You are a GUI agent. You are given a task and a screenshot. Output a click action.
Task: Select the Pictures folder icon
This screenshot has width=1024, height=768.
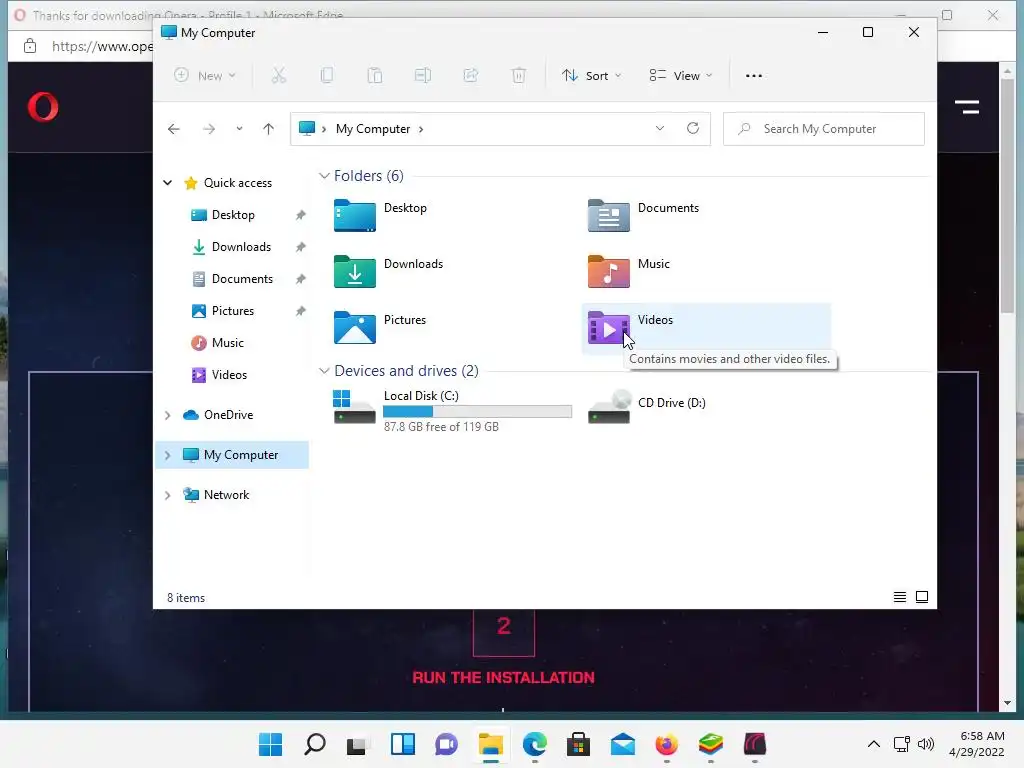(x=355, y=328)
